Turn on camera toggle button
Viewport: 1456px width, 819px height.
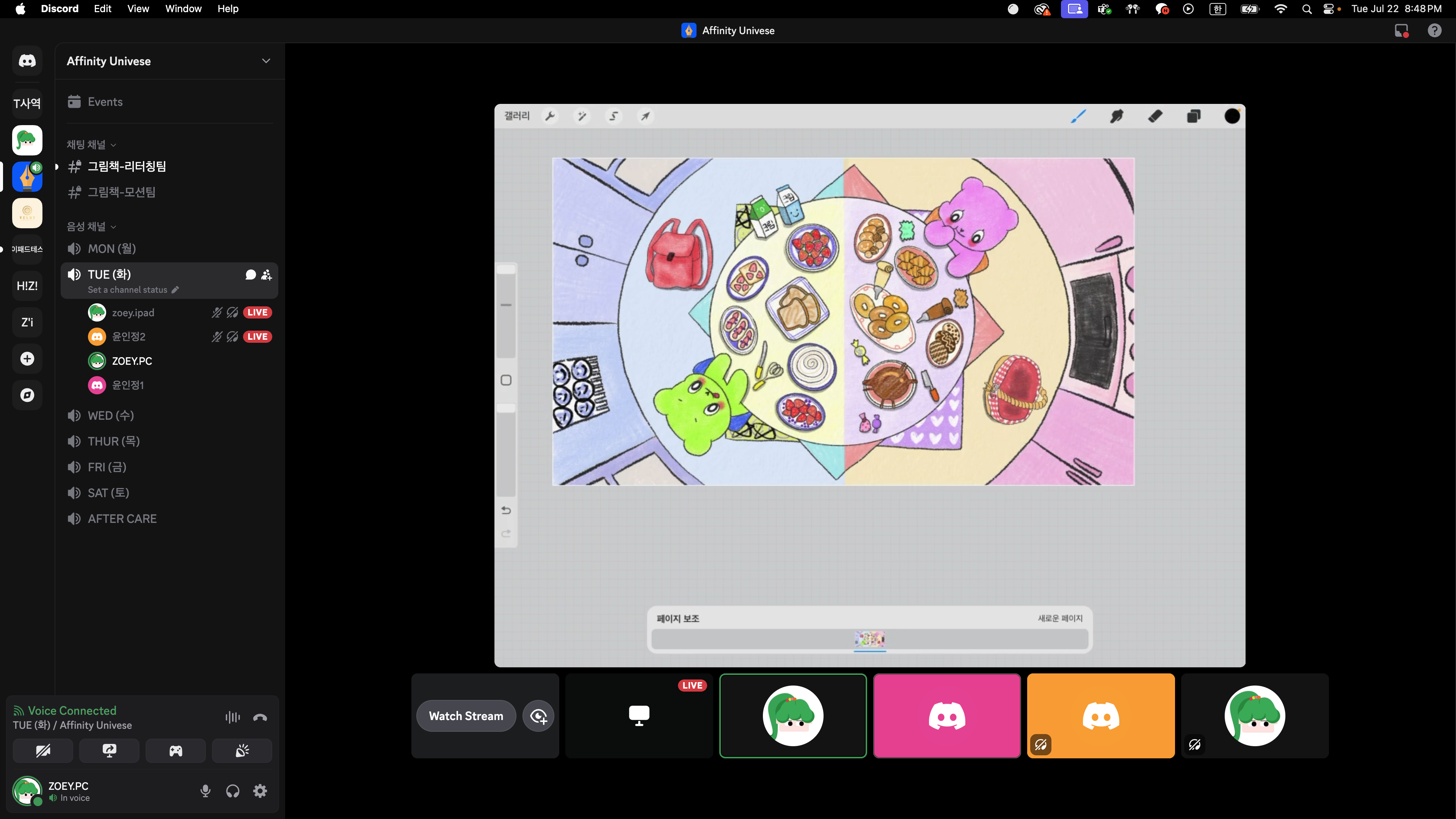(x=43, y=751)
